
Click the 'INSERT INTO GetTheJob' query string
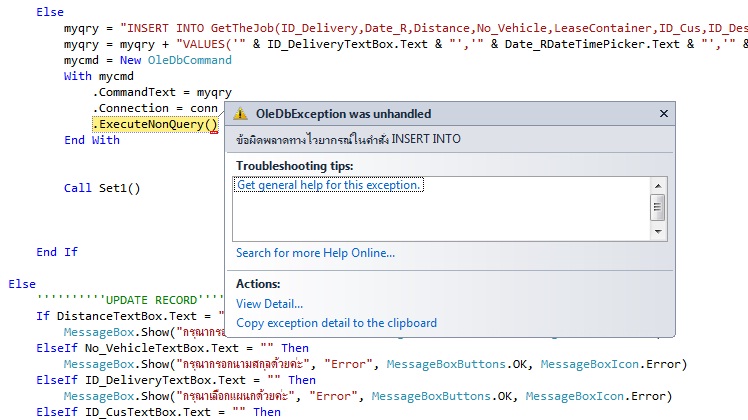[434, 28]
